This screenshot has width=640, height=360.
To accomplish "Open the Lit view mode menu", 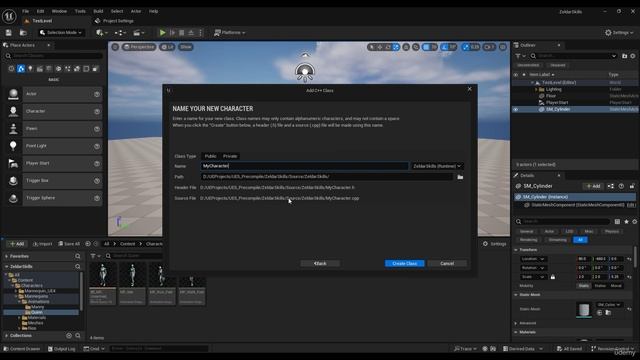I will pyautogui.click(x=167, y=47).
